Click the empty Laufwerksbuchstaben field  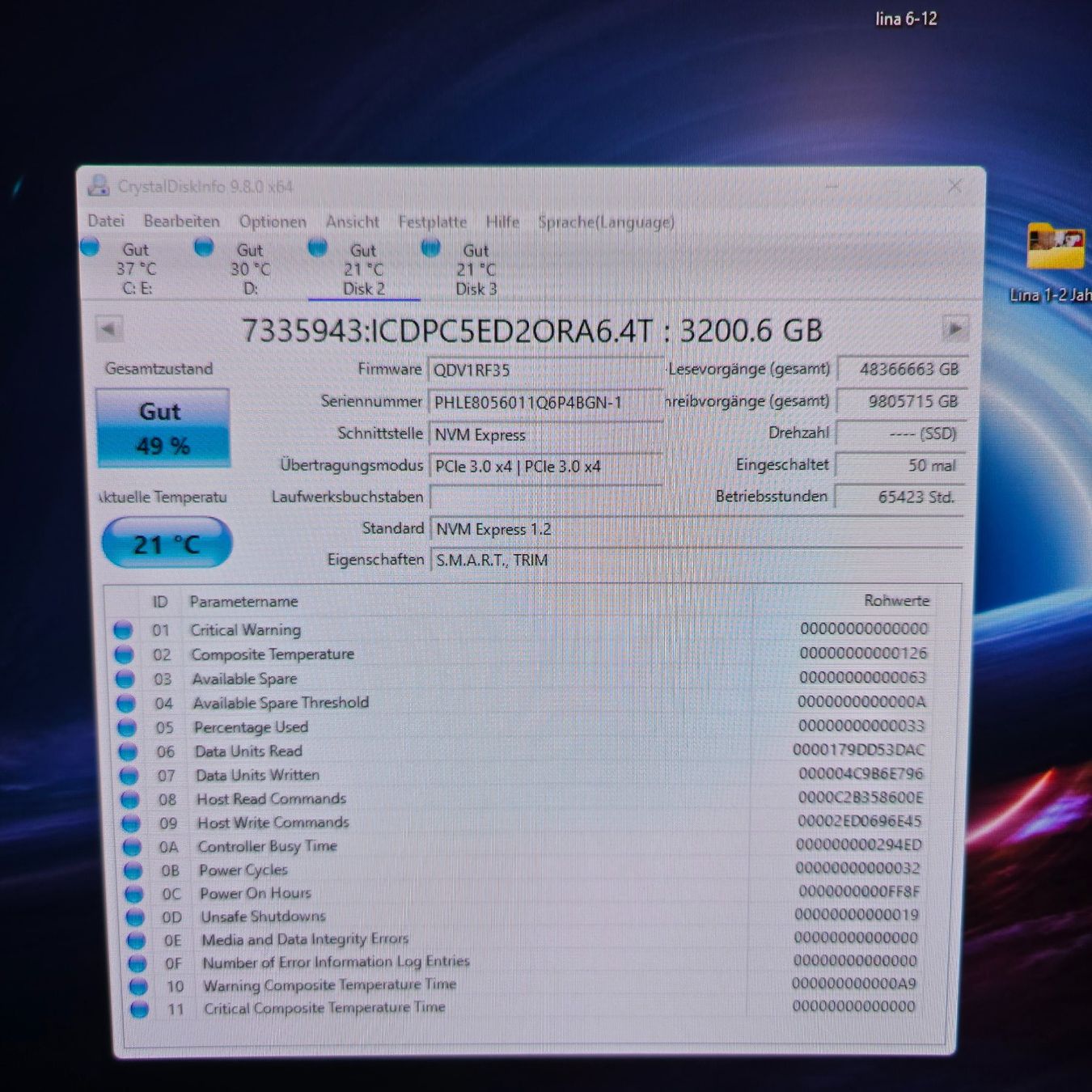(547, 497)
